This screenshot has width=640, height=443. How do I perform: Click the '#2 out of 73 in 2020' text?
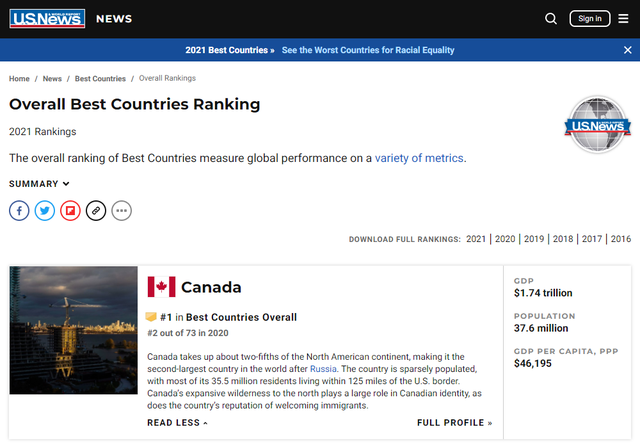coord(188,333)
